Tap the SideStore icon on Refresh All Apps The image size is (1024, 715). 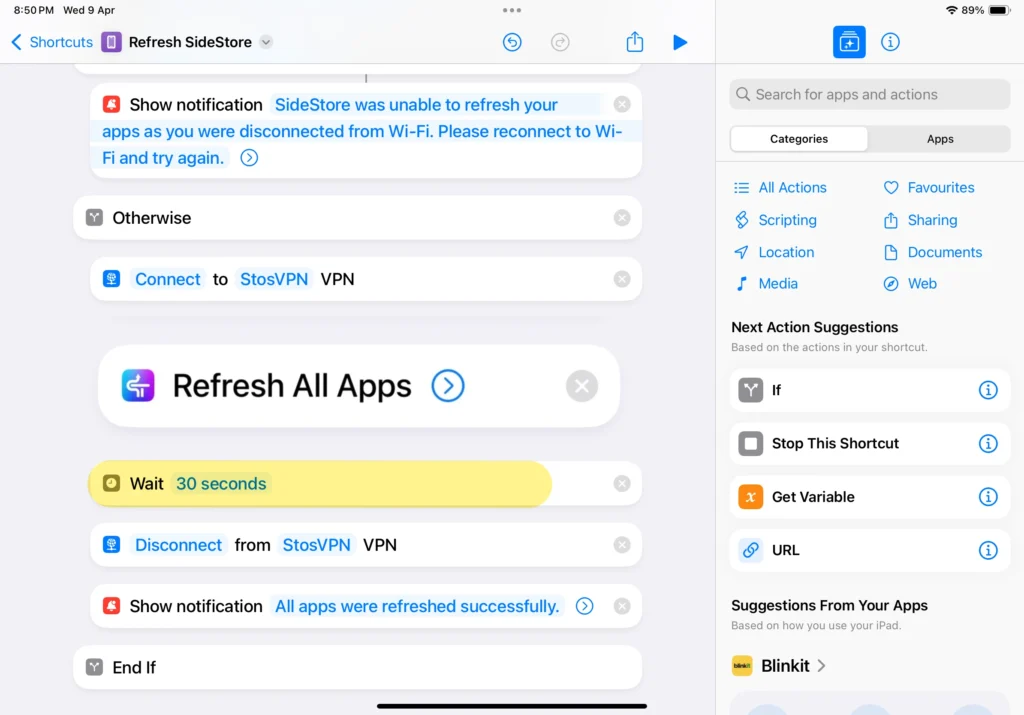coord(138,386)
